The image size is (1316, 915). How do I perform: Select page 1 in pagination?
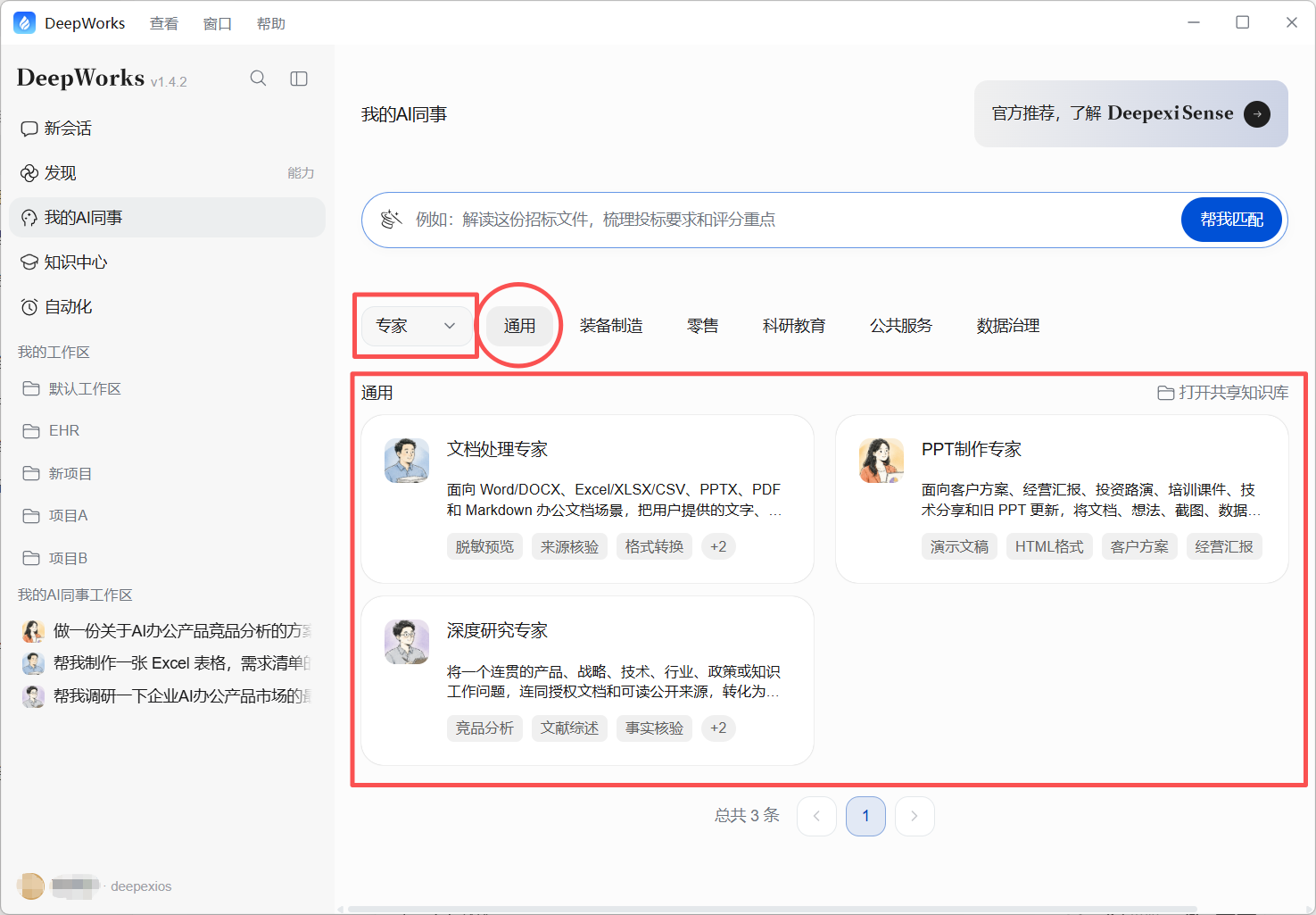point(865,816)
